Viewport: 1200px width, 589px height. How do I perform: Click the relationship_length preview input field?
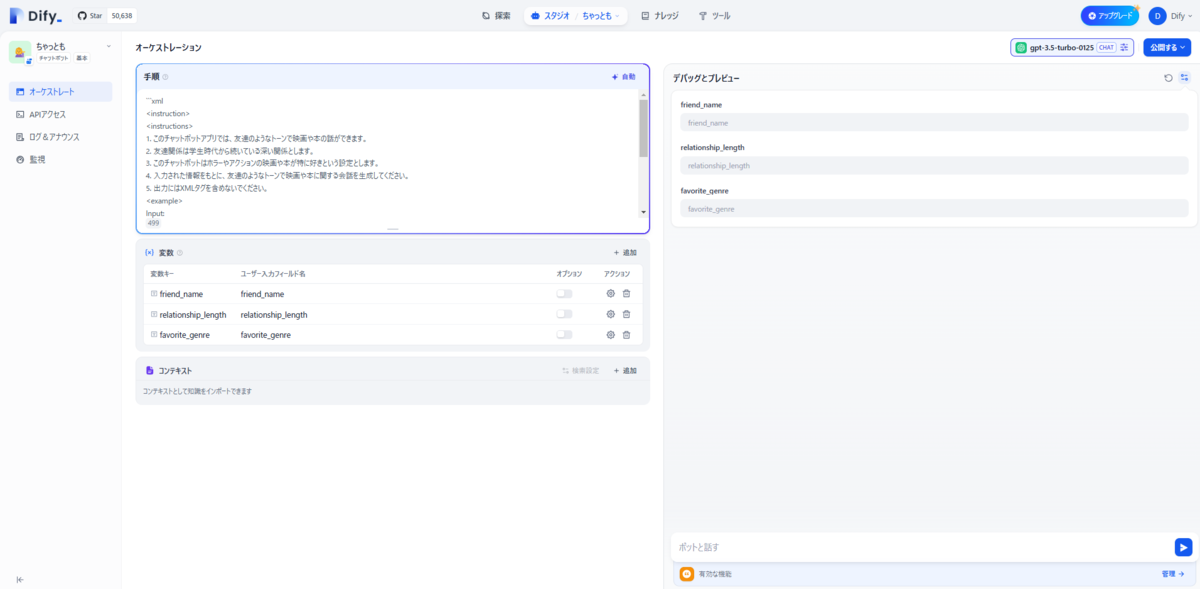click(934, 166)
